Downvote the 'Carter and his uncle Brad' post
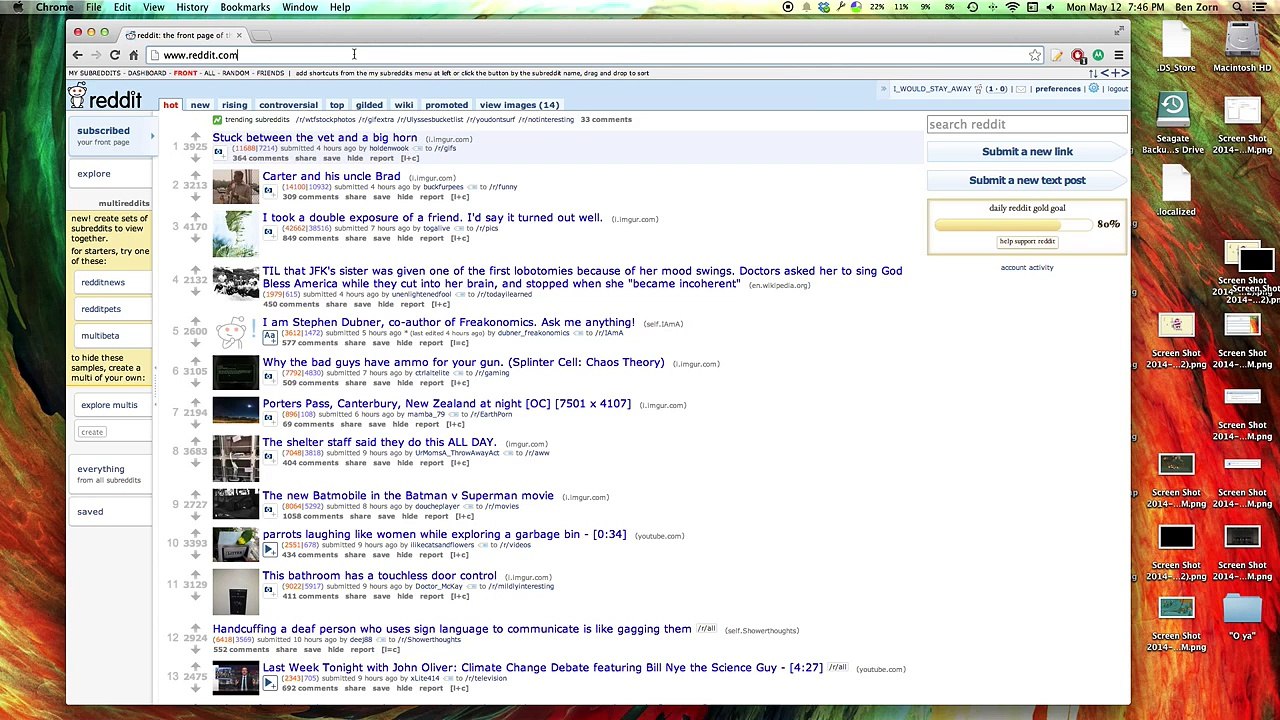 (195, 196)
